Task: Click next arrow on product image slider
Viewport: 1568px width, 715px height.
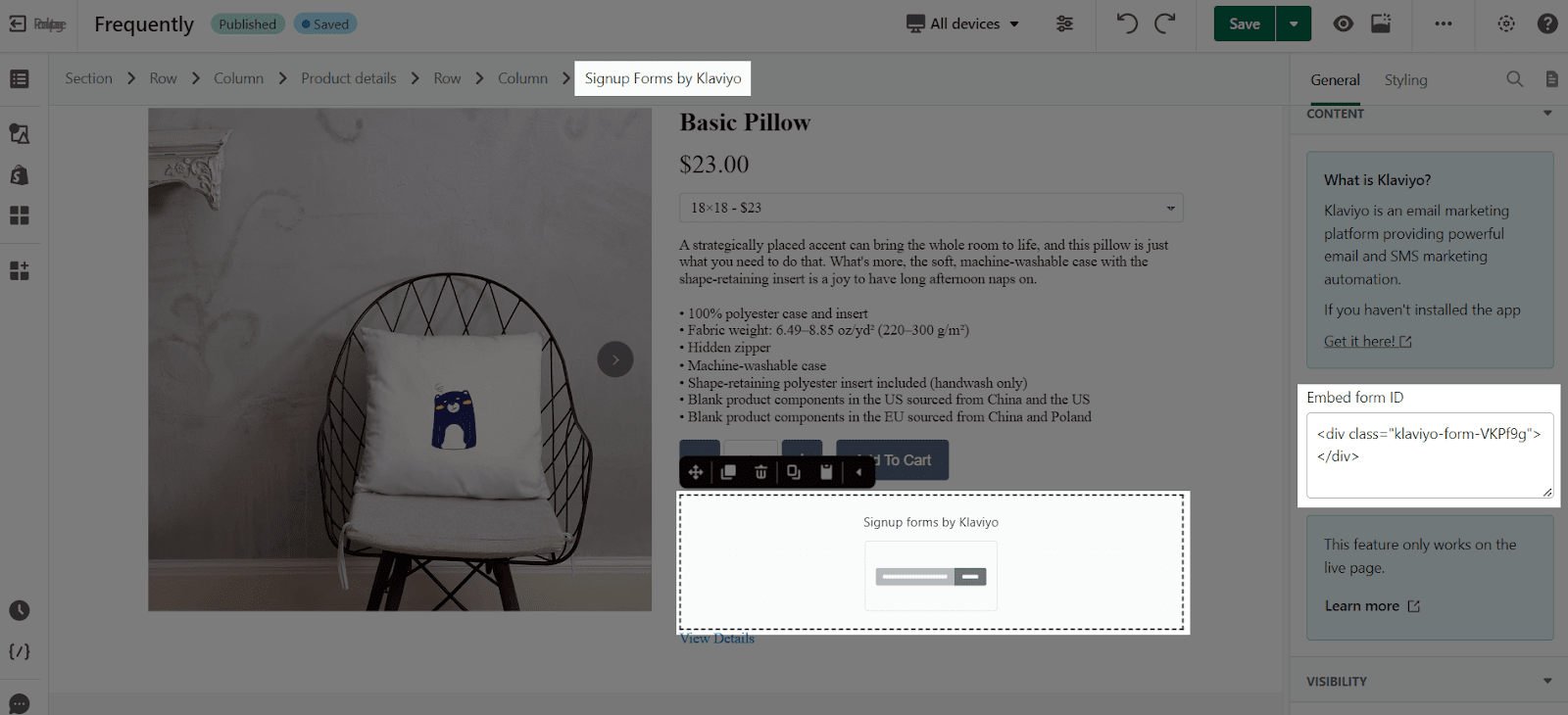Action: [x=615, y=359]
